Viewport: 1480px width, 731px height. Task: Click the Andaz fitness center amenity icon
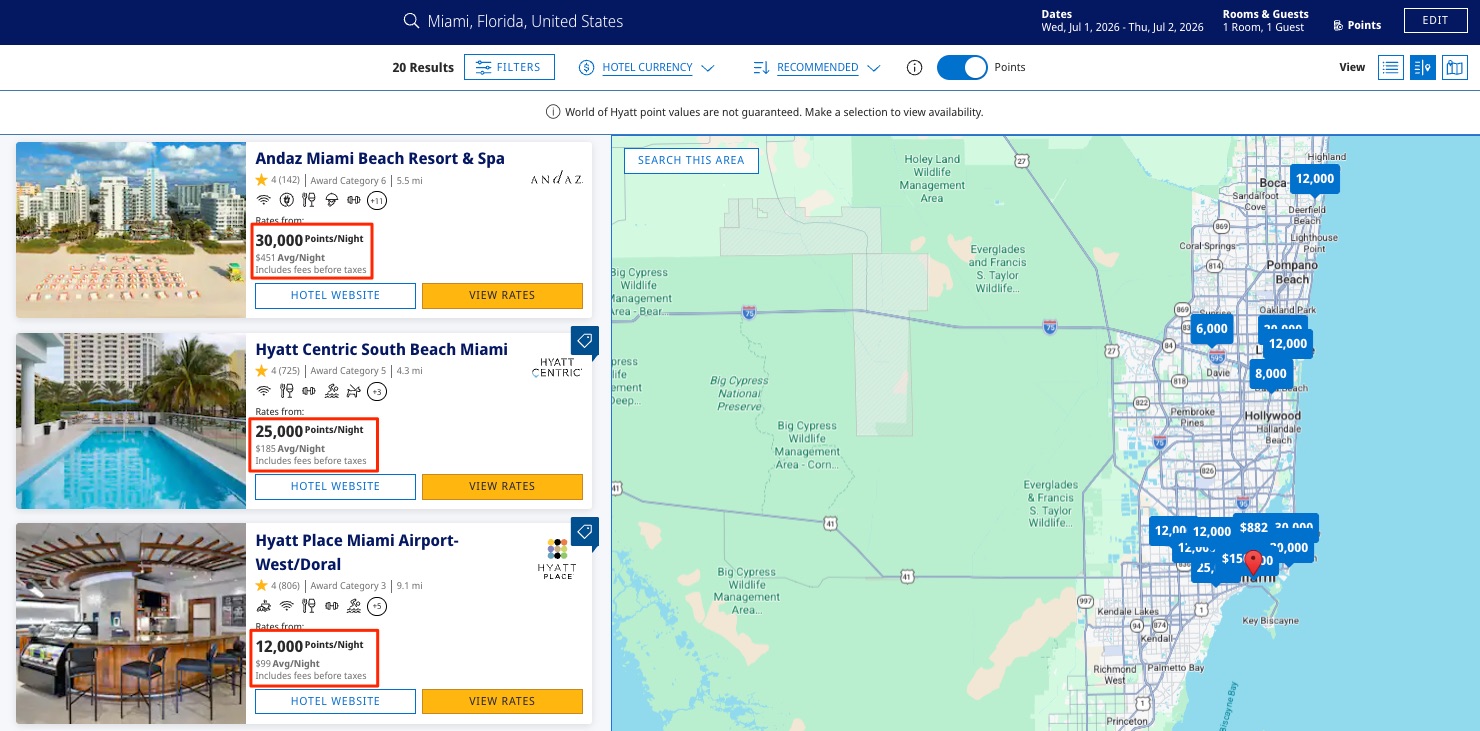(x=353, y=200)
